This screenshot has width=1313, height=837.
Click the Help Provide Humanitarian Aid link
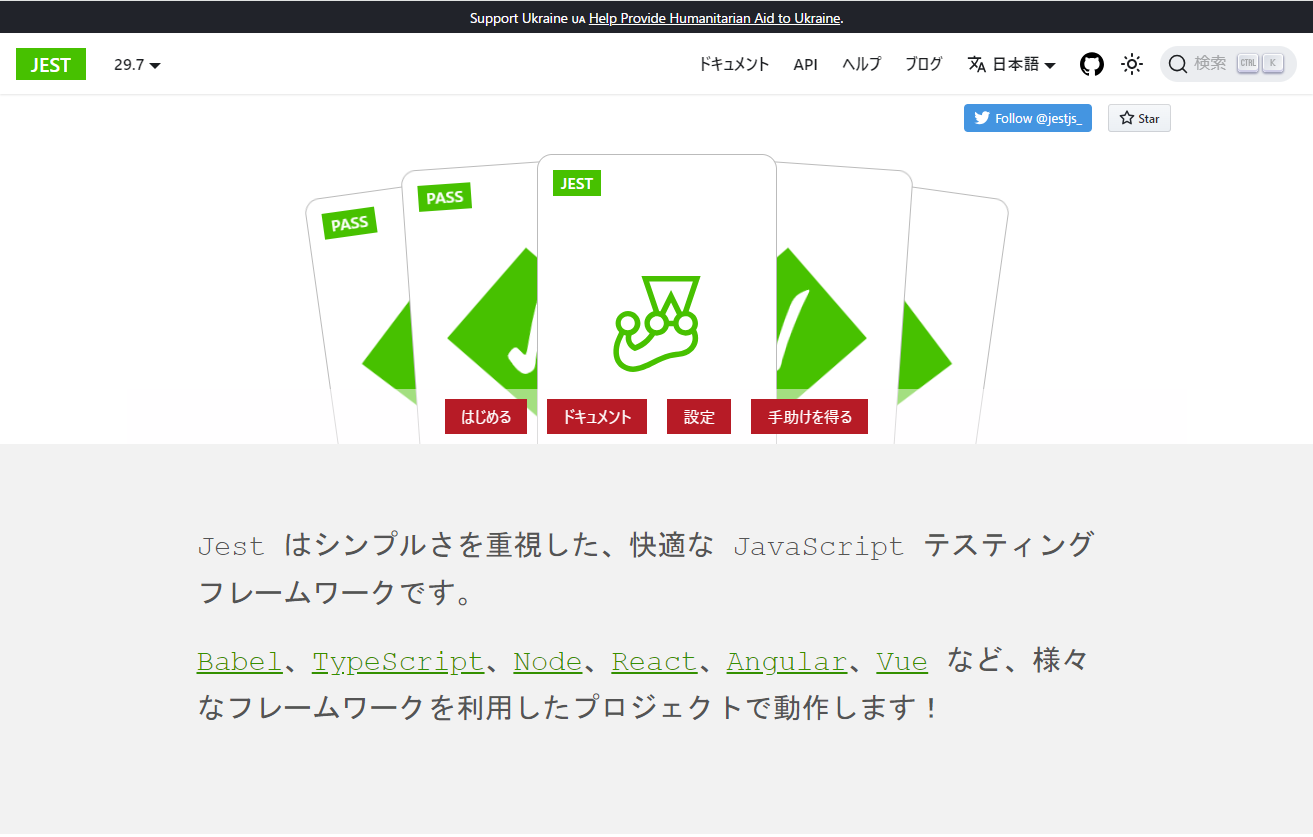tap(714, 18)
